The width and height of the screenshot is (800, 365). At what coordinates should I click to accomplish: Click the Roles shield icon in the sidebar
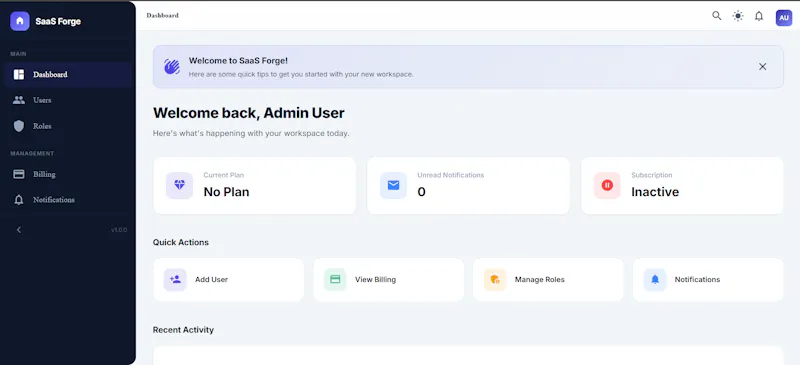point(19,126)
